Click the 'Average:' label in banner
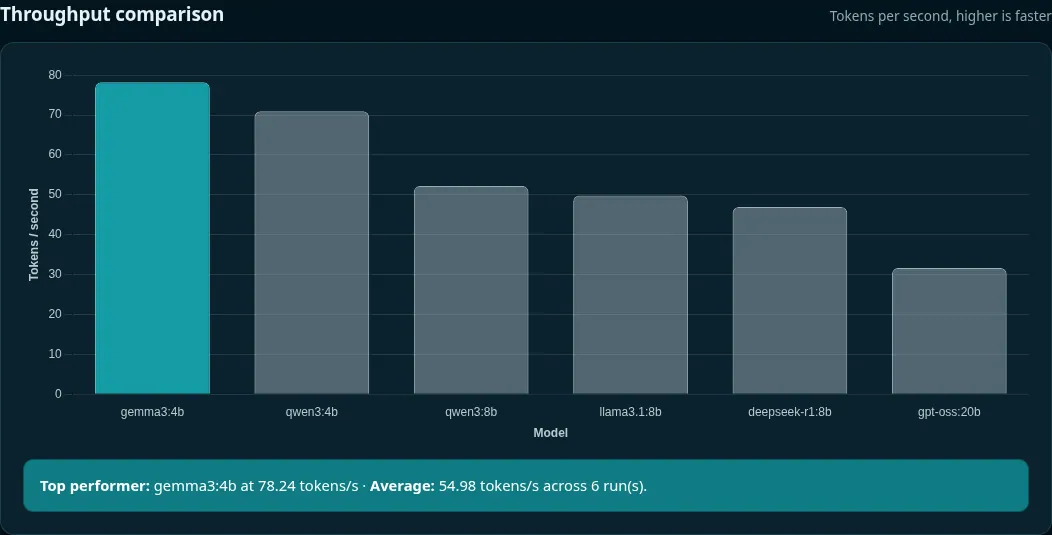Image resolution: width=1052 pixels, height=535 pixels. (402, 486)
